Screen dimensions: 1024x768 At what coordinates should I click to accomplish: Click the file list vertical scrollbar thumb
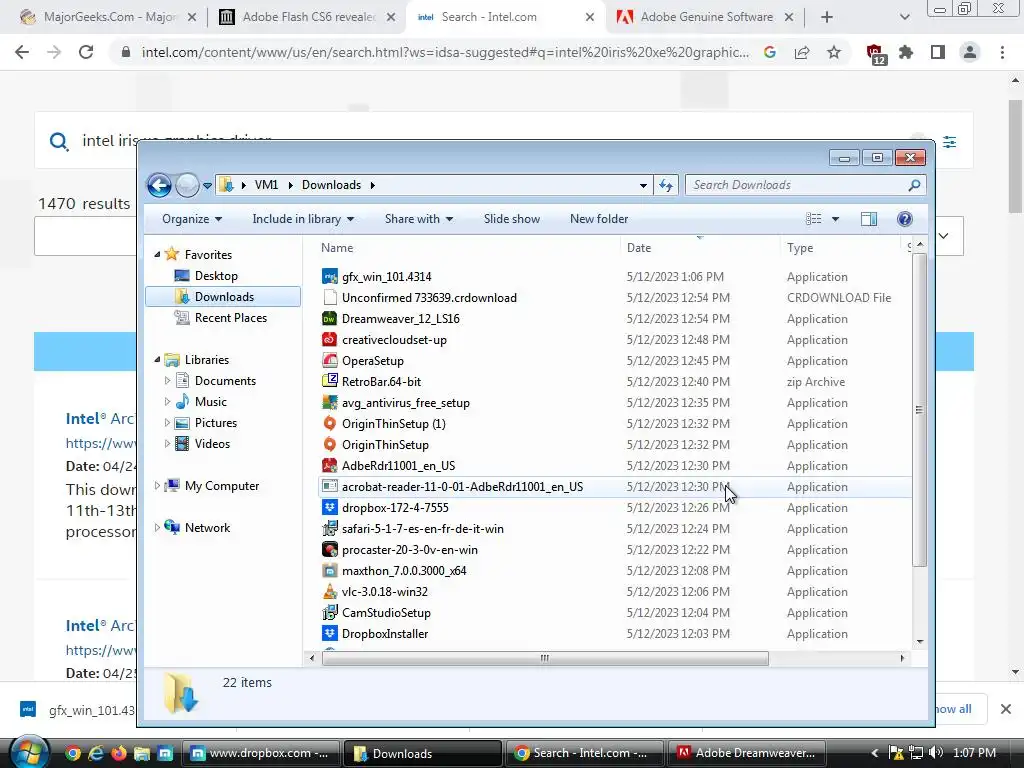tap(920, 410)
